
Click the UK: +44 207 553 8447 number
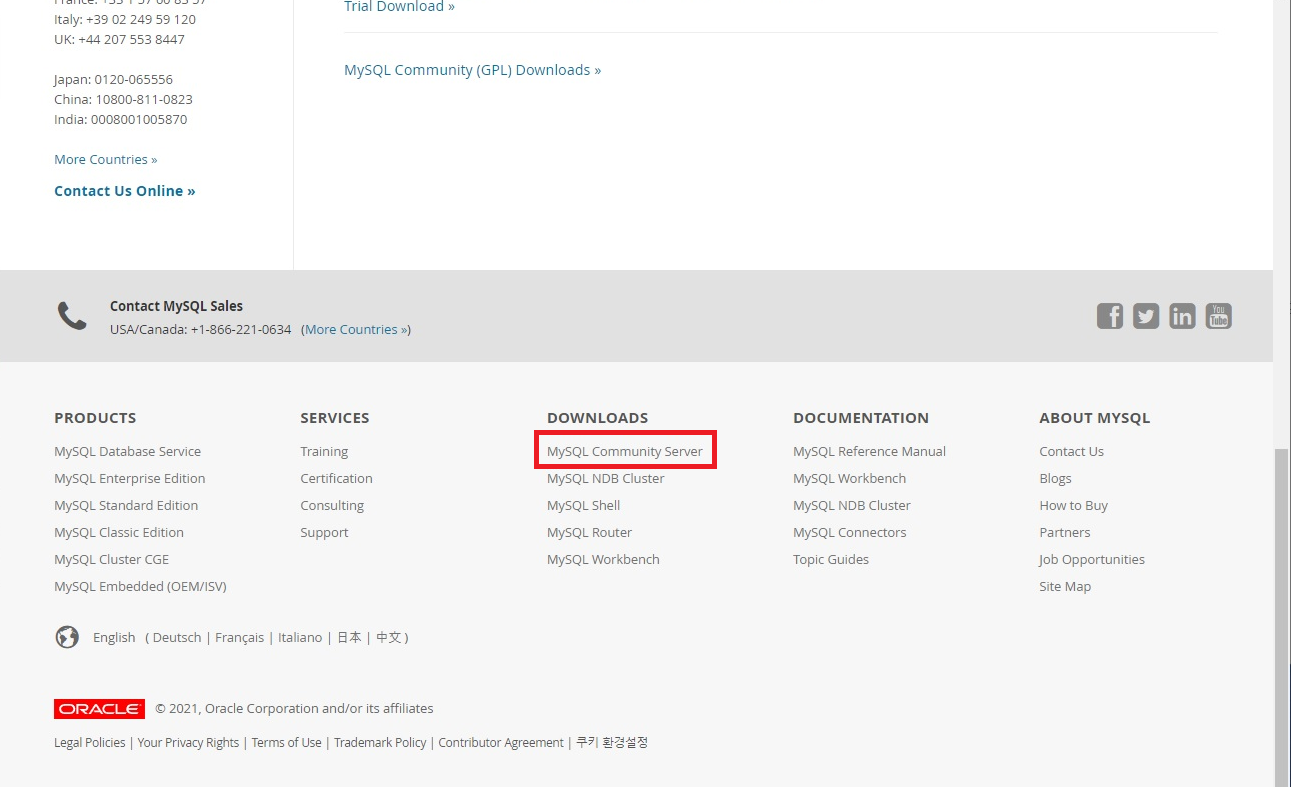pos(119,40)
